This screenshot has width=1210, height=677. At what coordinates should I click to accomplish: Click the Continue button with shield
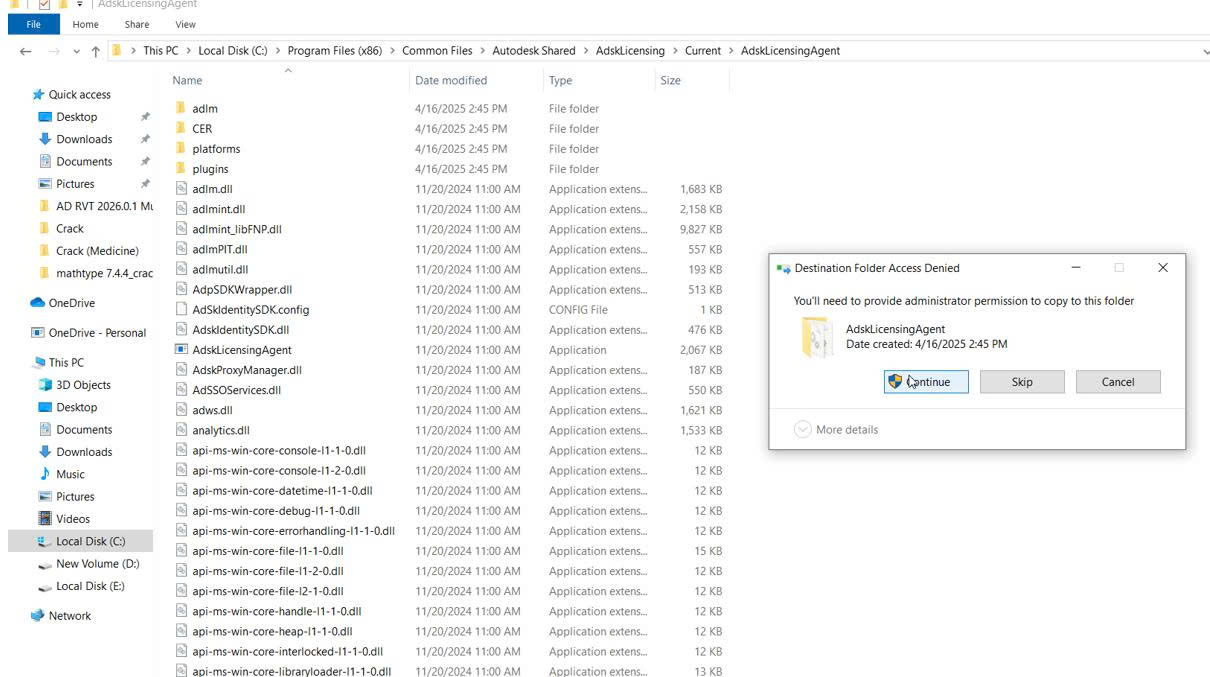[x=926, y=382]
